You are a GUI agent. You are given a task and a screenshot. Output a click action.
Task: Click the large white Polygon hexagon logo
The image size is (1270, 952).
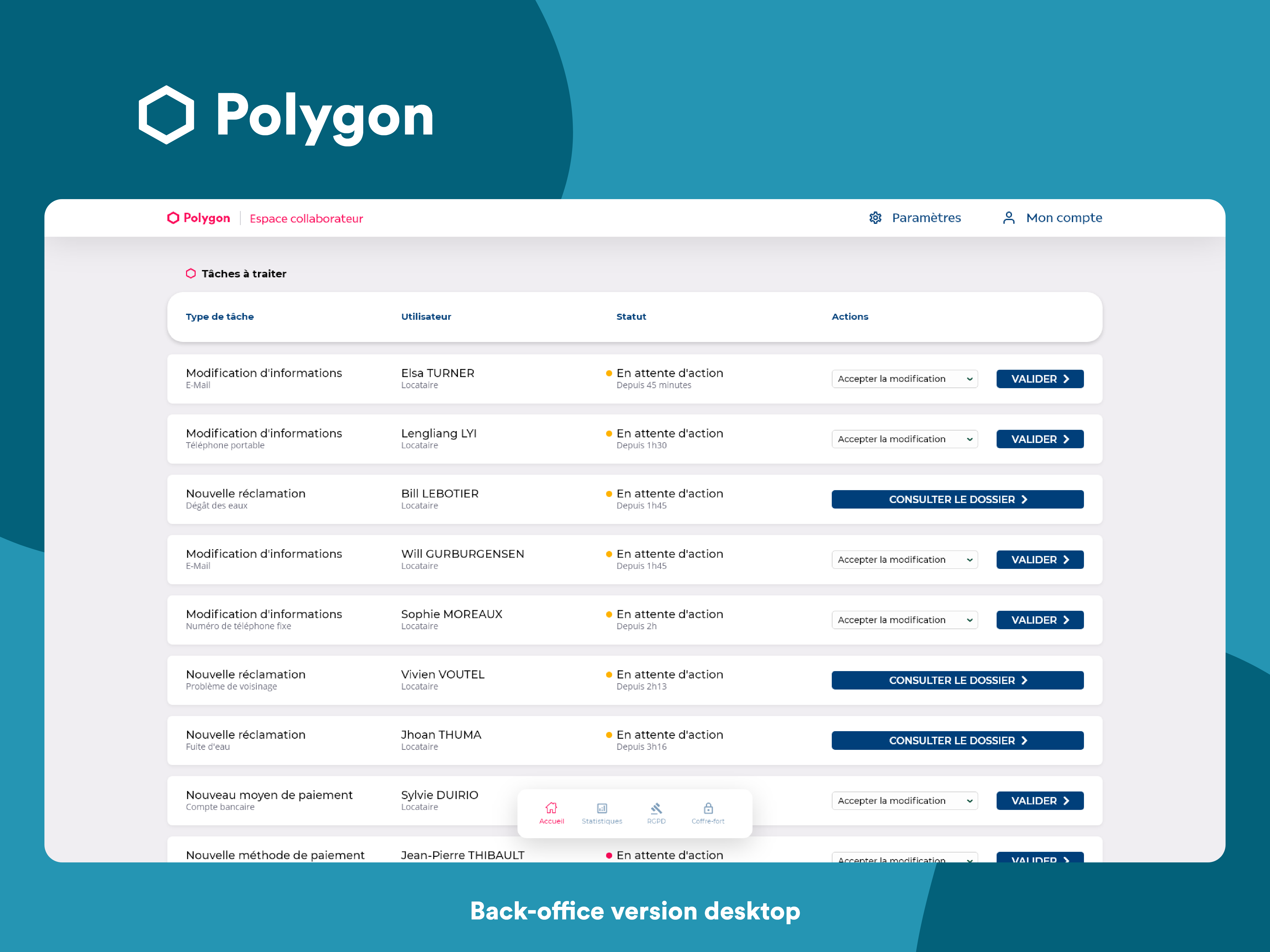pos(167,115)
